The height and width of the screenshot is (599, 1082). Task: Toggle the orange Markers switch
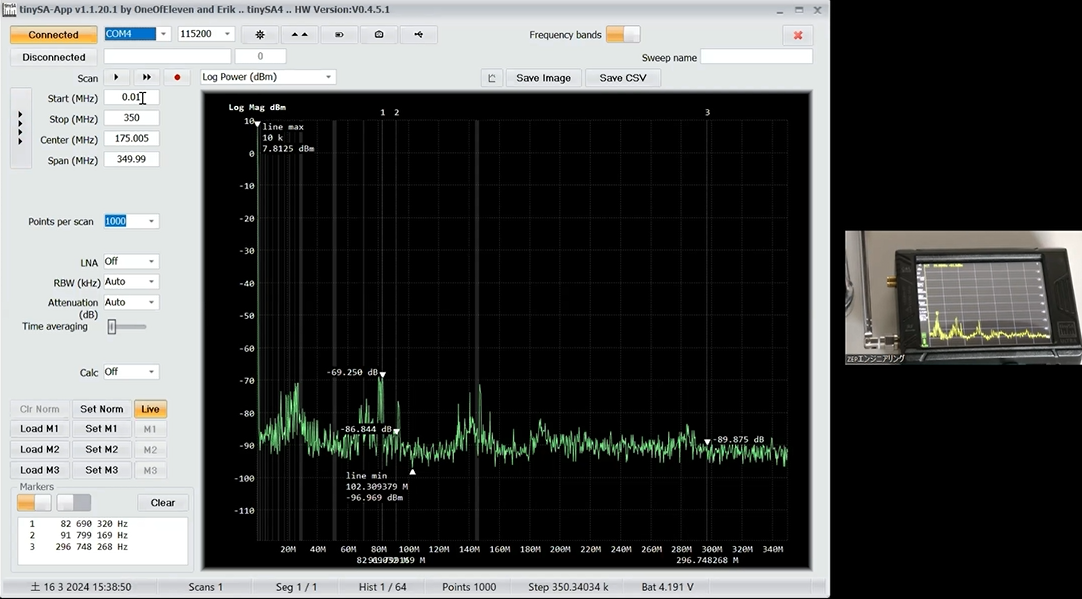click(x=34, y=502)
